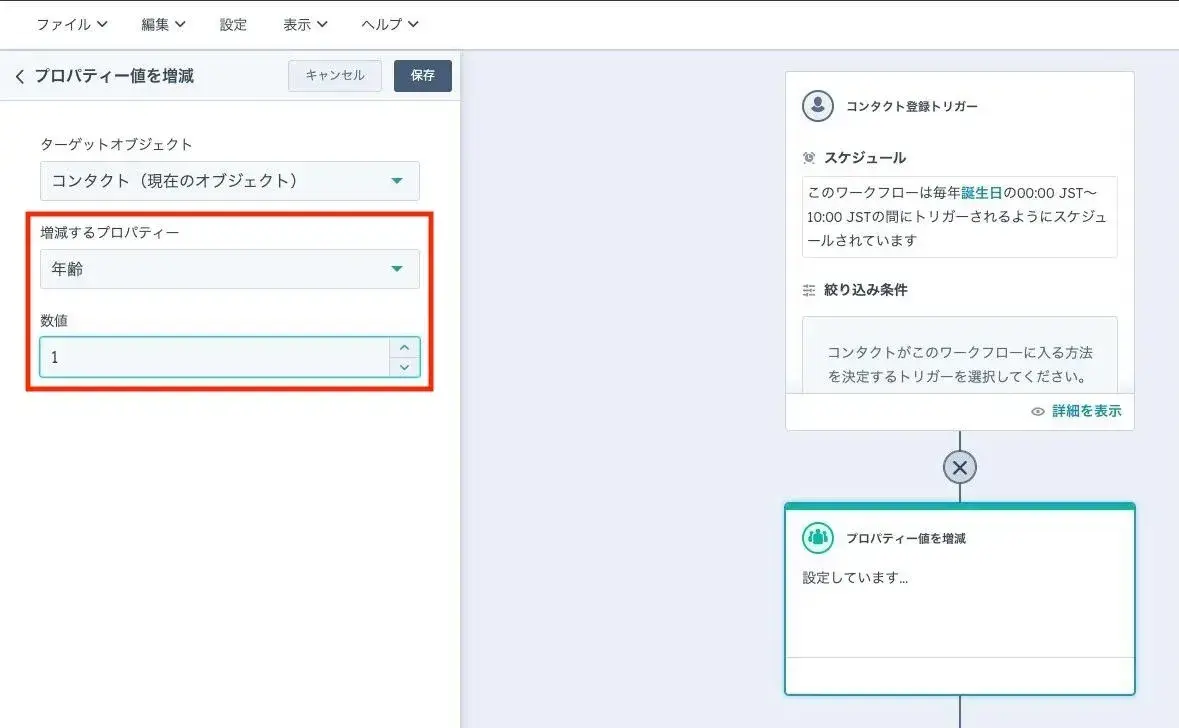Go back using arrow beside プロパティー値を増減

click(20, 76)
